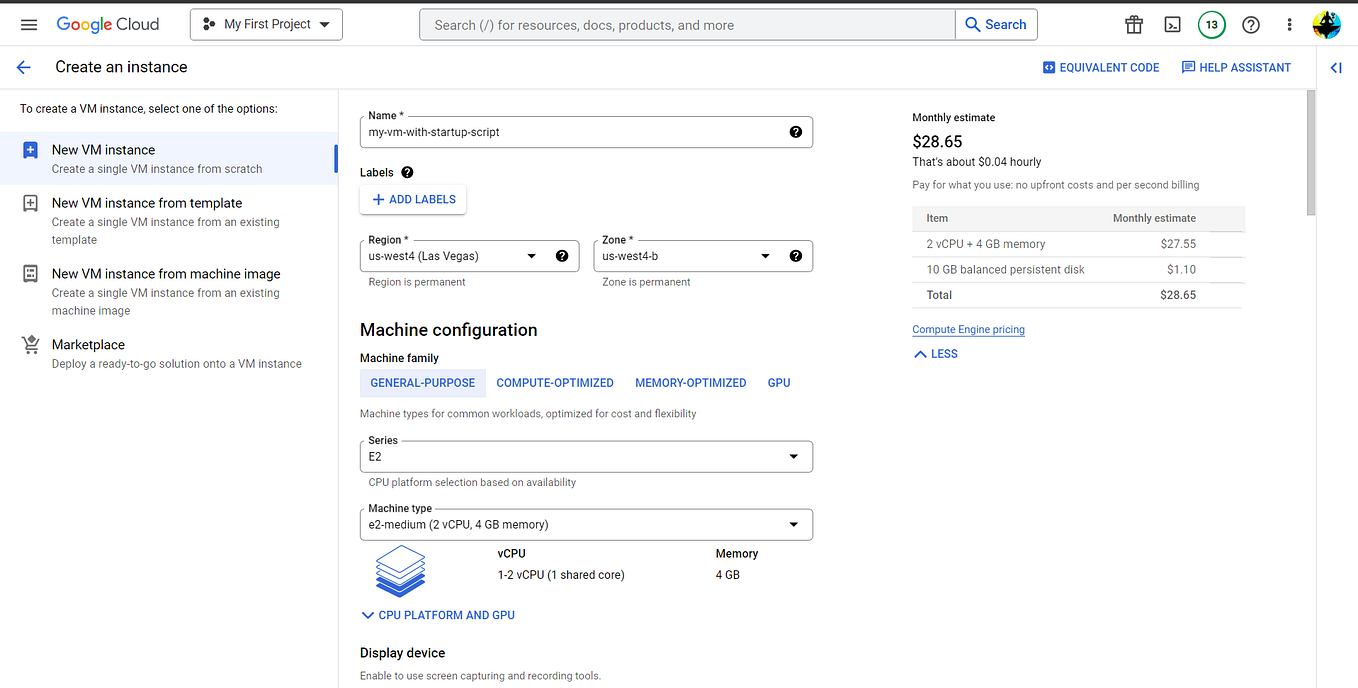Select the COMPUTE-OPTIMIZED machine family tab
The width and height of the screenshot is (1358, 688).
555,382
